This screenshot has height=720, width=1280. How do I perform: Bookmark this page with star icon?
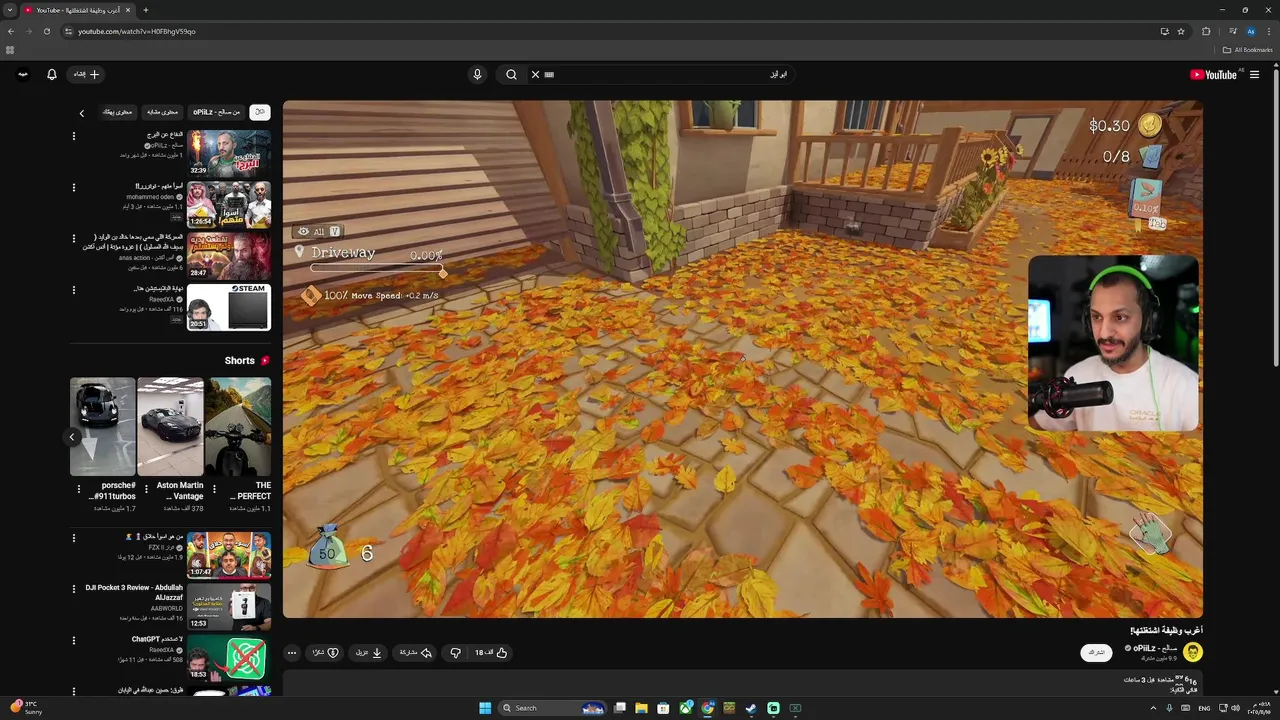coord(1181,31)
